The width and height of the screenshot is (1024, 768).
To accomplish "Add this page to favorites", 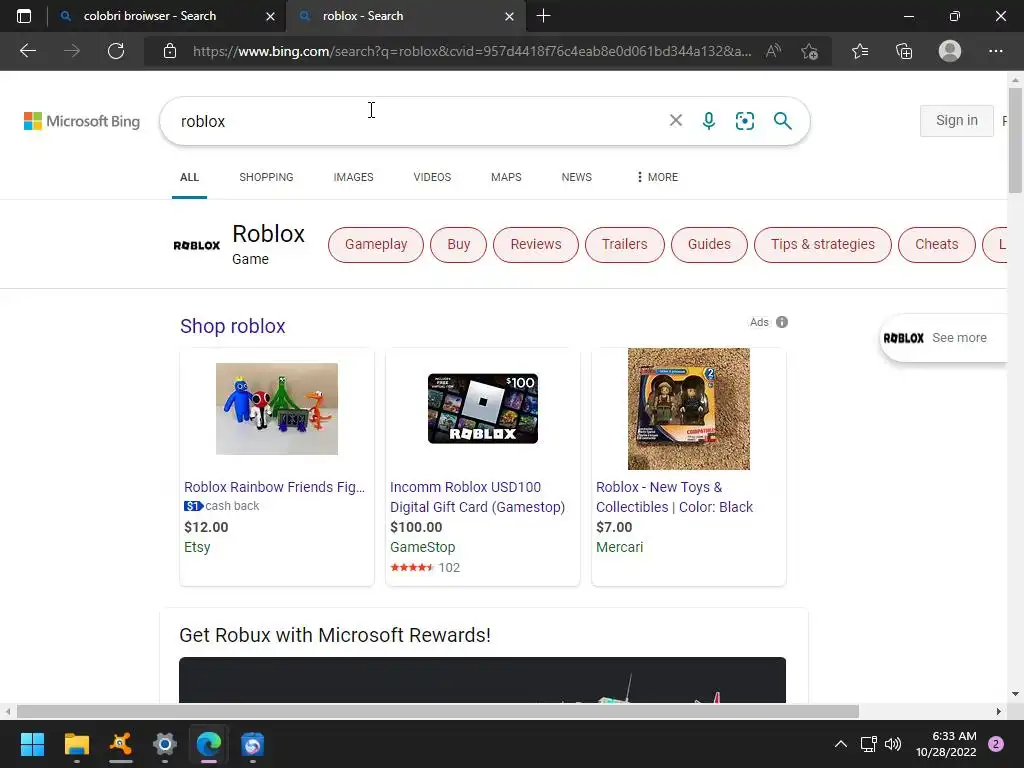I will (810, 51).
